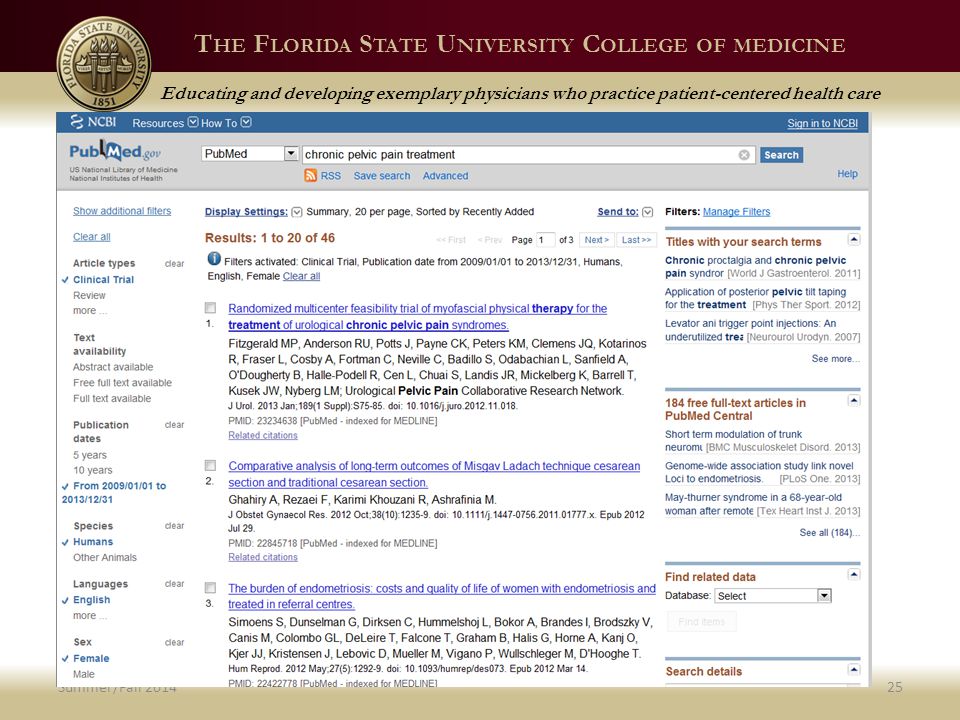960x720 pixels.
Task: Click Show additional filters
Action: coord(122,211)
